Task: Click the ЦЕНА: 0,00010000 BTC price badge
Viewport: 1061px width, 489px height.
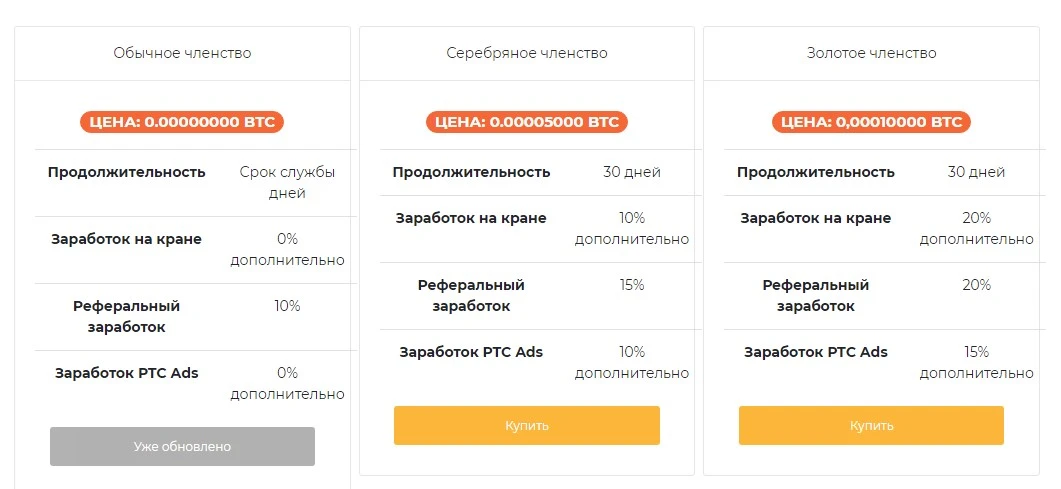Action: pos(872,122)
